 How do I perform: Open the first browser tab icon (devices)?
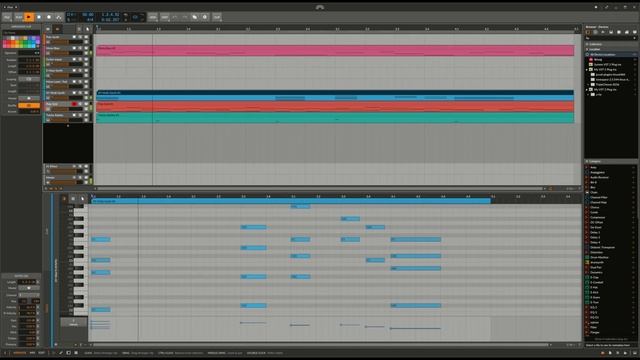point(588,32)
